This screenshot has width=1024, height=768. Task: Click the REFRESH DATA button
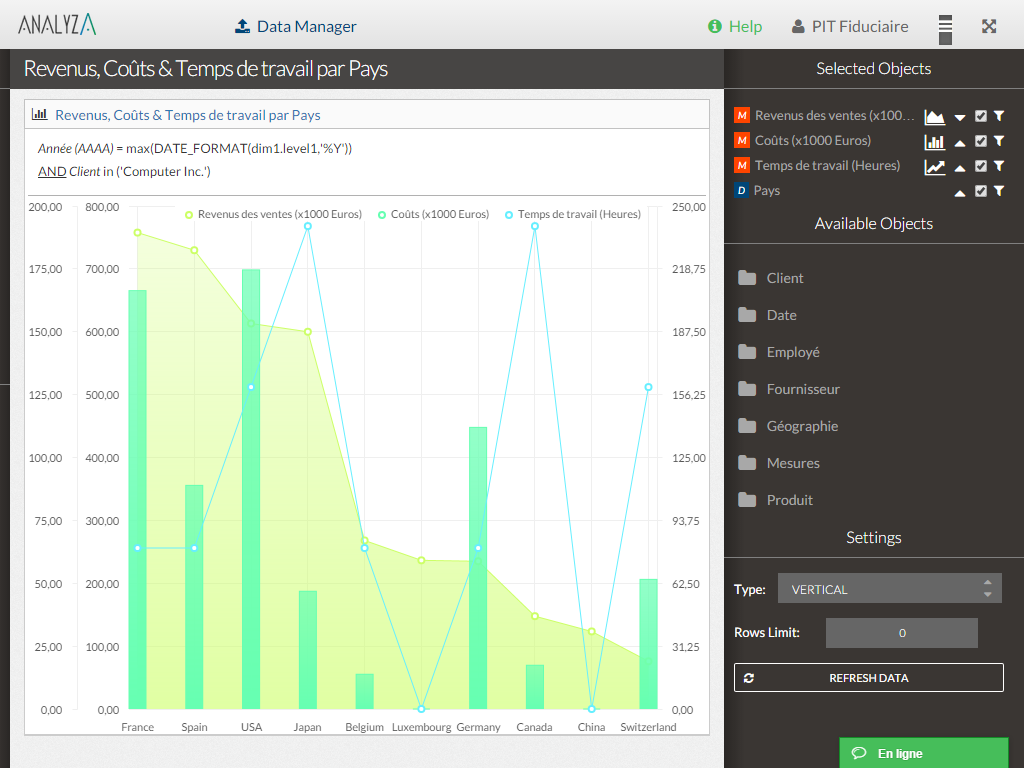[x=868, y=677]
